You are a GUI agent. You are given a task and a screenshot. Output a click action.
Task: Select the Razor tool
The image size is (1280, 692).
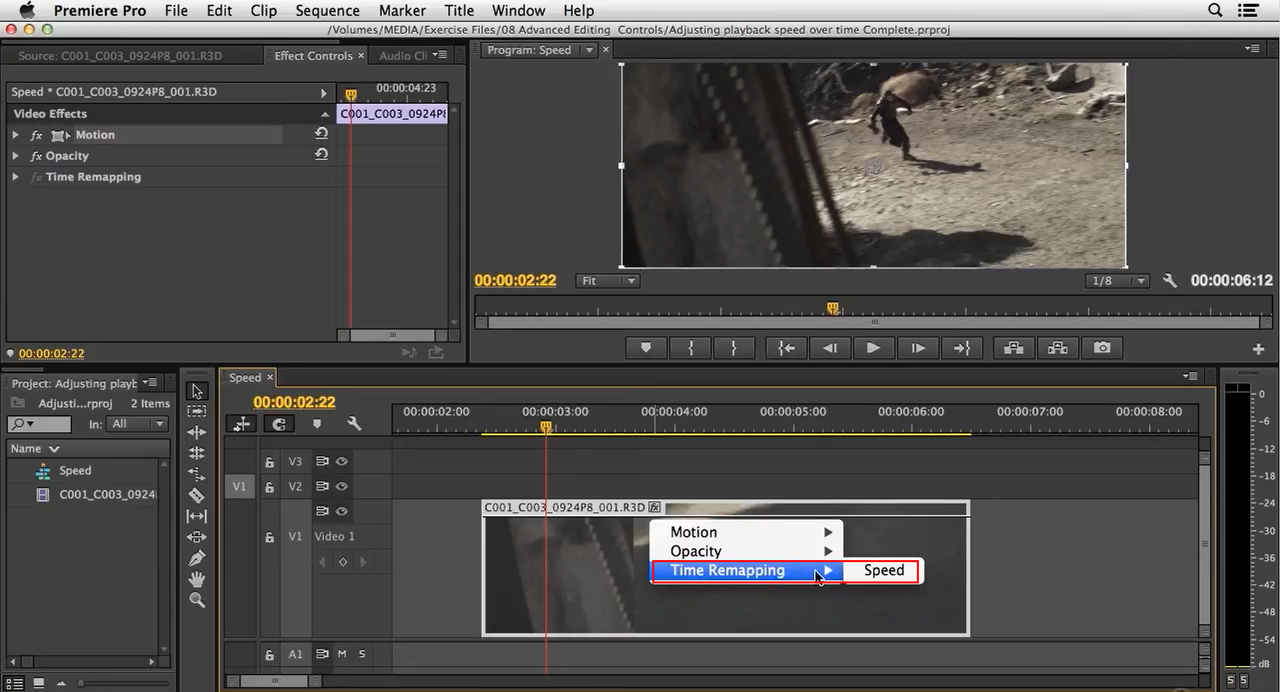197,495
